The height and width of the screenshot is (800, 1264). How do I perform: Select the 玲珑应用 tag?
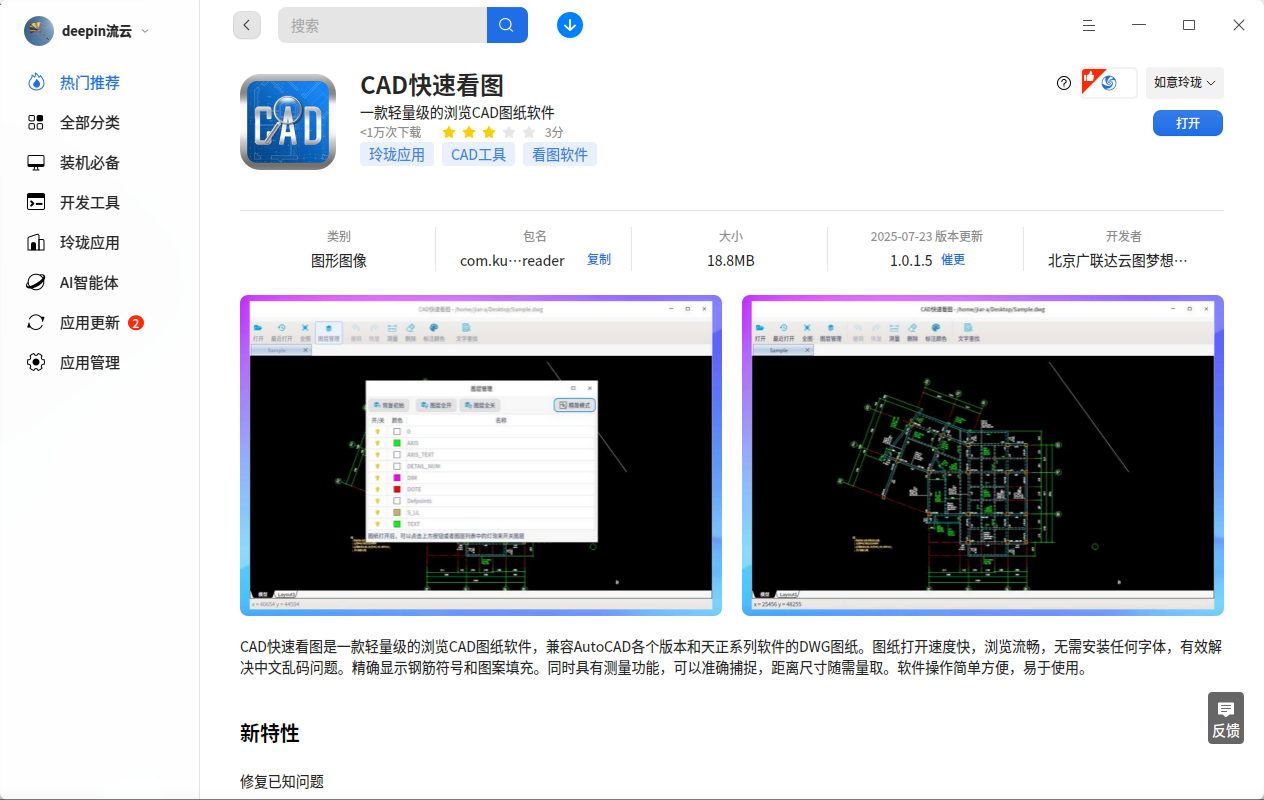(x=397, y=154)
